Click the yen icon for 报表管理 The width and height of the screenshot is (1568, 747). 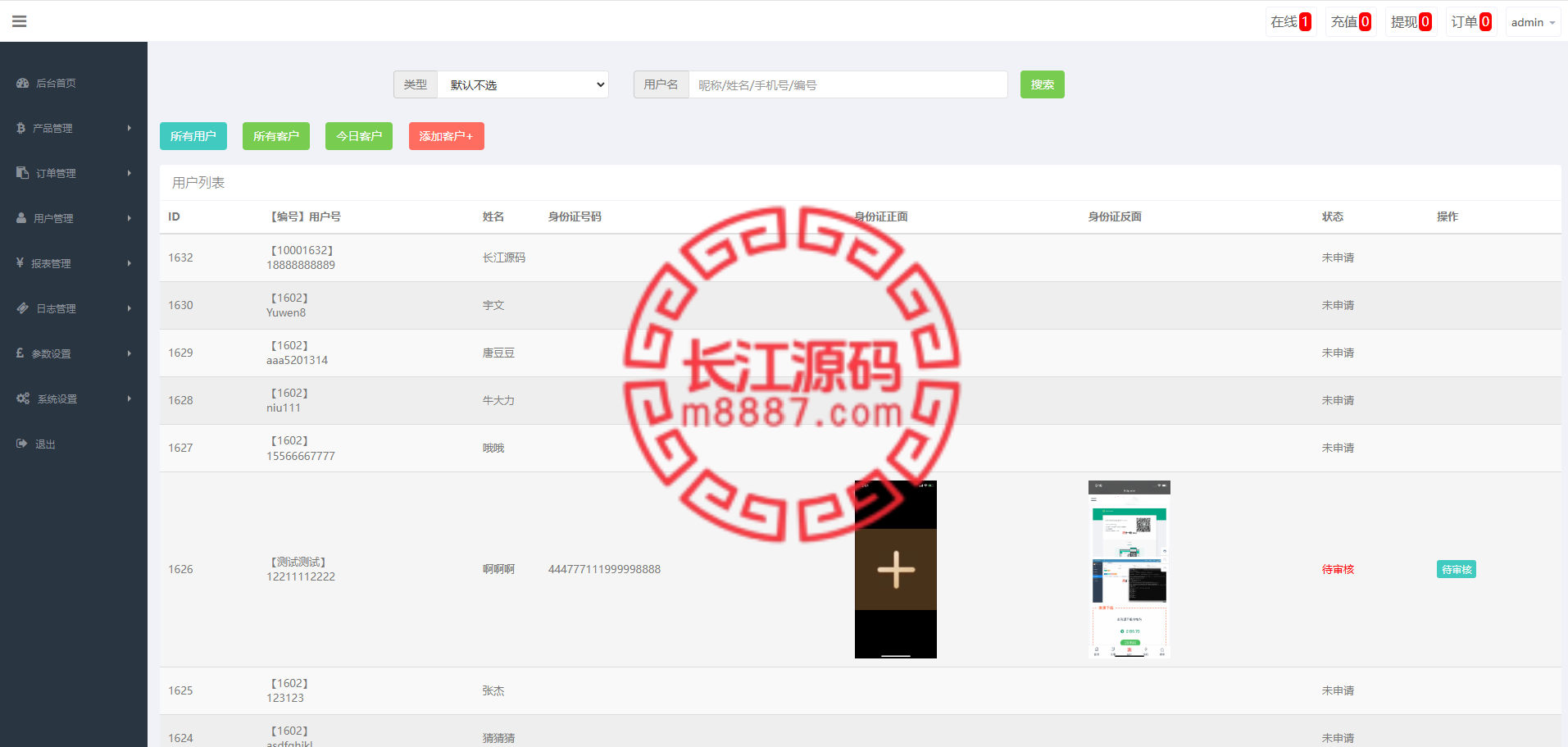click(20, 263)
